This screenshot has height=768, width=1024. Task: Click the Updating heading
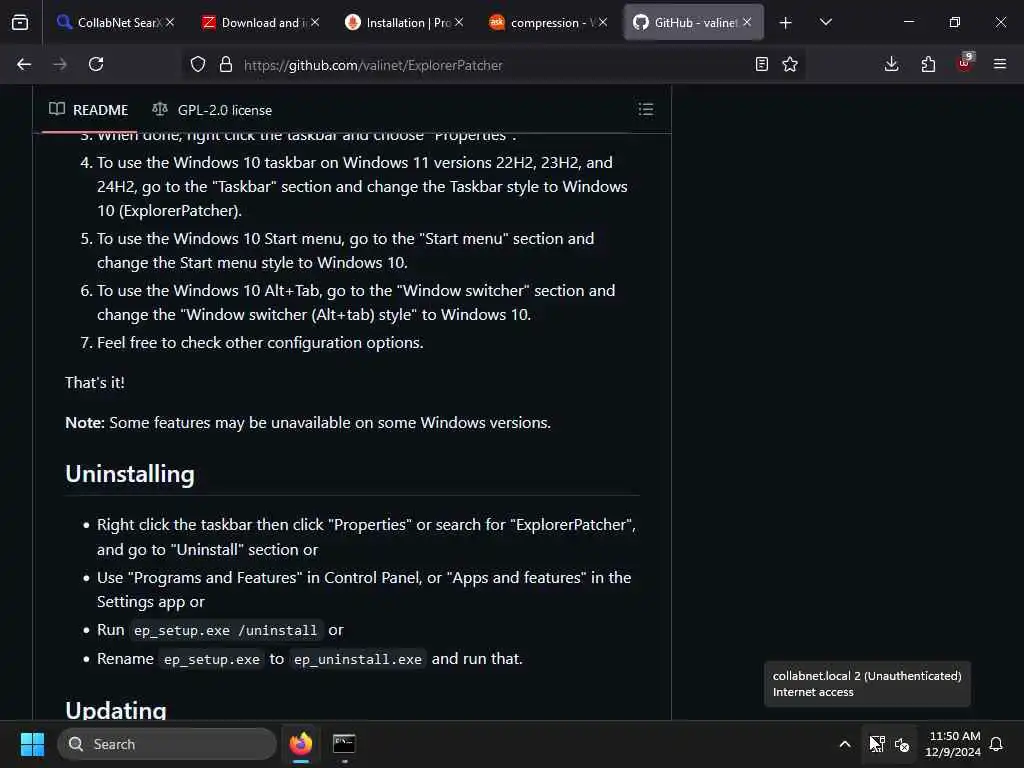tap(116, 709)
